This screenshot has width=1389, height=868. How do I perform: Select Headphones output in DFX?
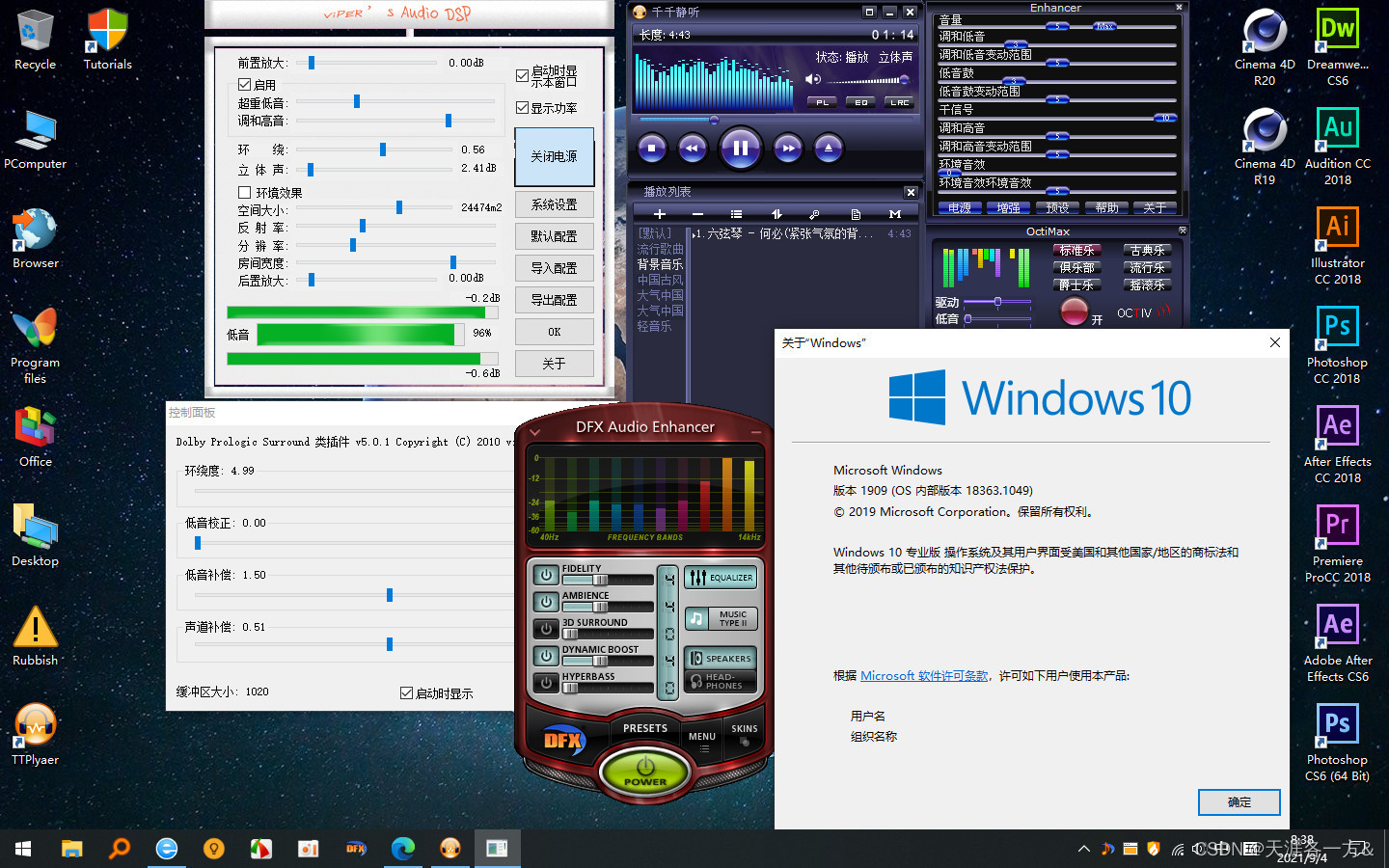[x=722, y=681]
